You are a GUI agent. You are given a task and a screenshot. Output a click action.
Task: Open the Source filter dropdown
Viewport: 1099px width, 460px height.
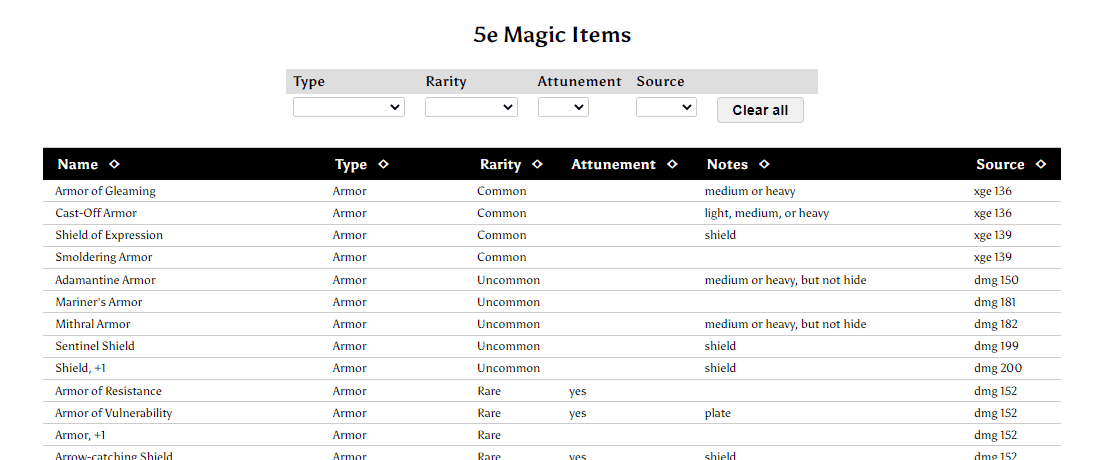tap(667, 107)
